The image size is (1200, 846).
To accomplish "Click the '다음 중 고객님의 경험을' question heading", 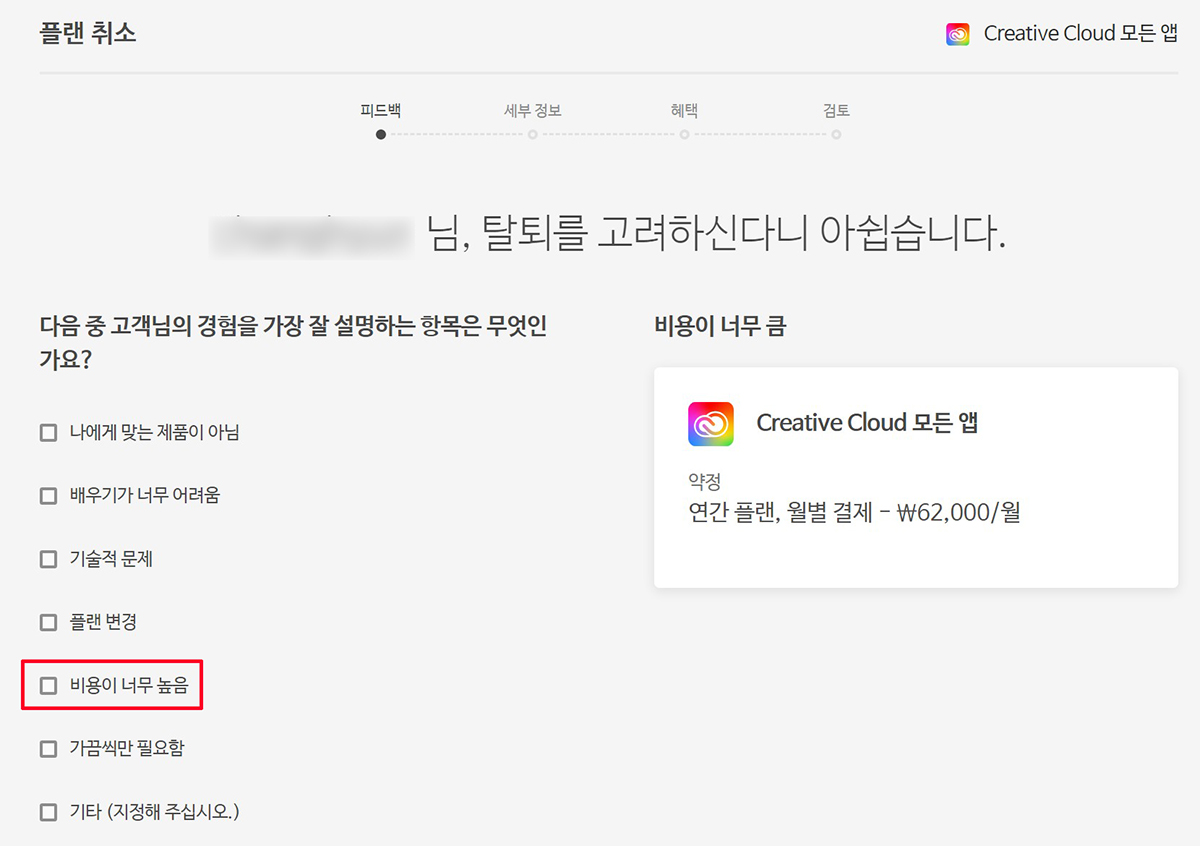I will tap(293, 342).
